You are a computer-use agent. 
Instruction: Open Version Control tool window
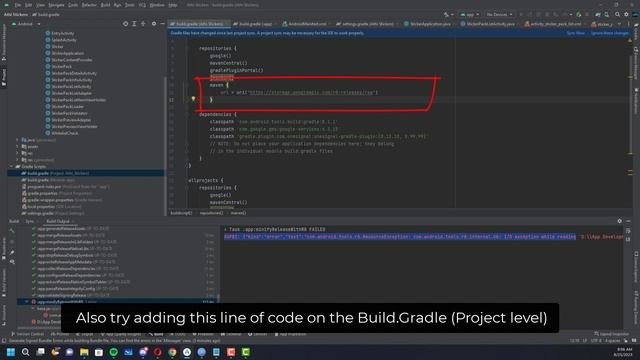click(x=28, y=334)
